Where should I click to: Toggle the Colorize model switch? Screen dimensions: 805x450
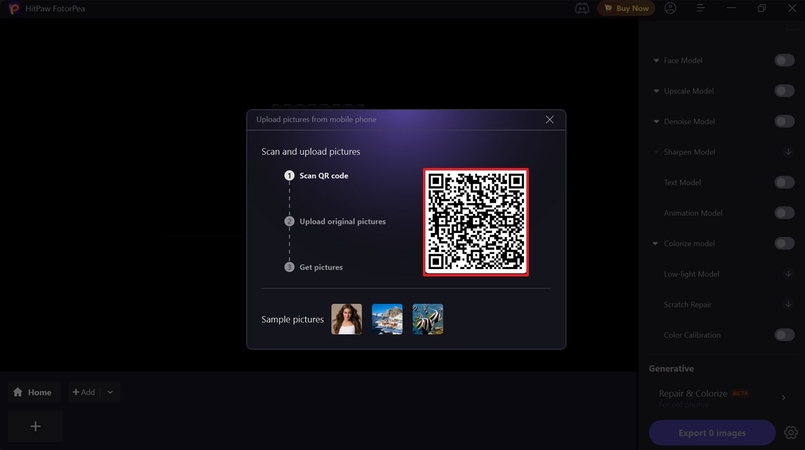click(x=784, y=243)
